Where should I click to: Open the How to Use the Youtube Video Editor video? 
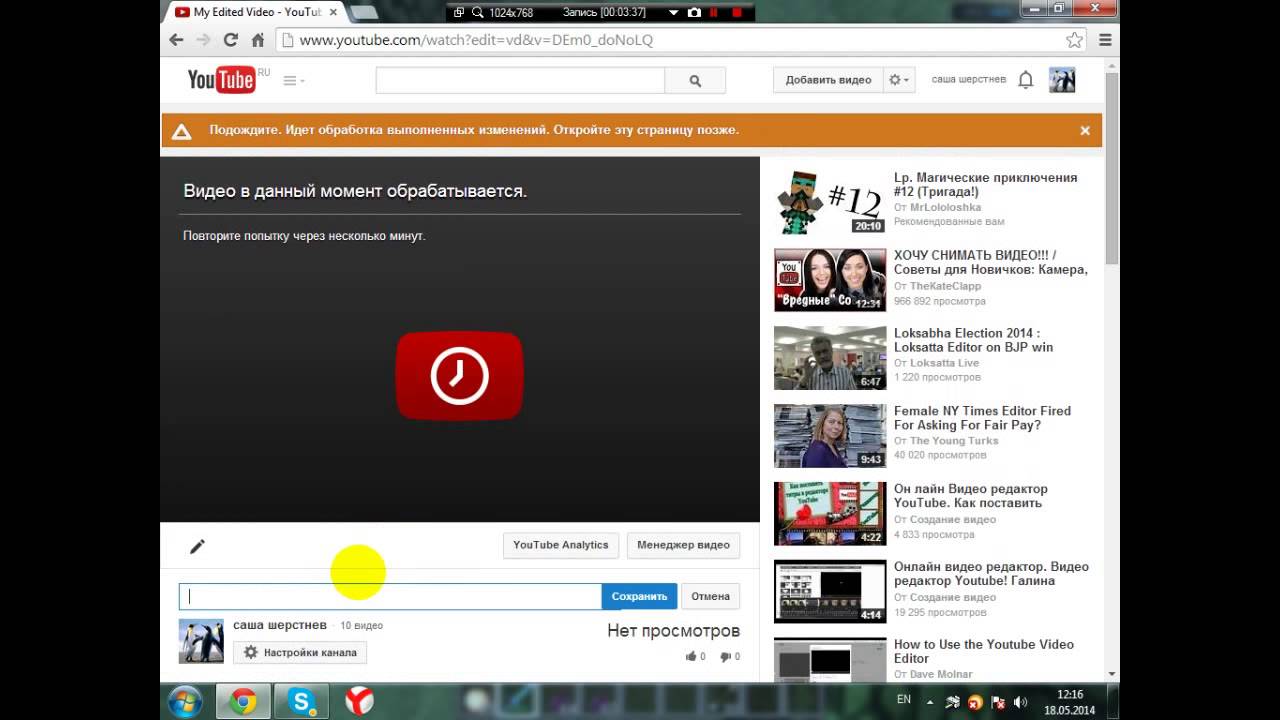[x=984, y=651]
